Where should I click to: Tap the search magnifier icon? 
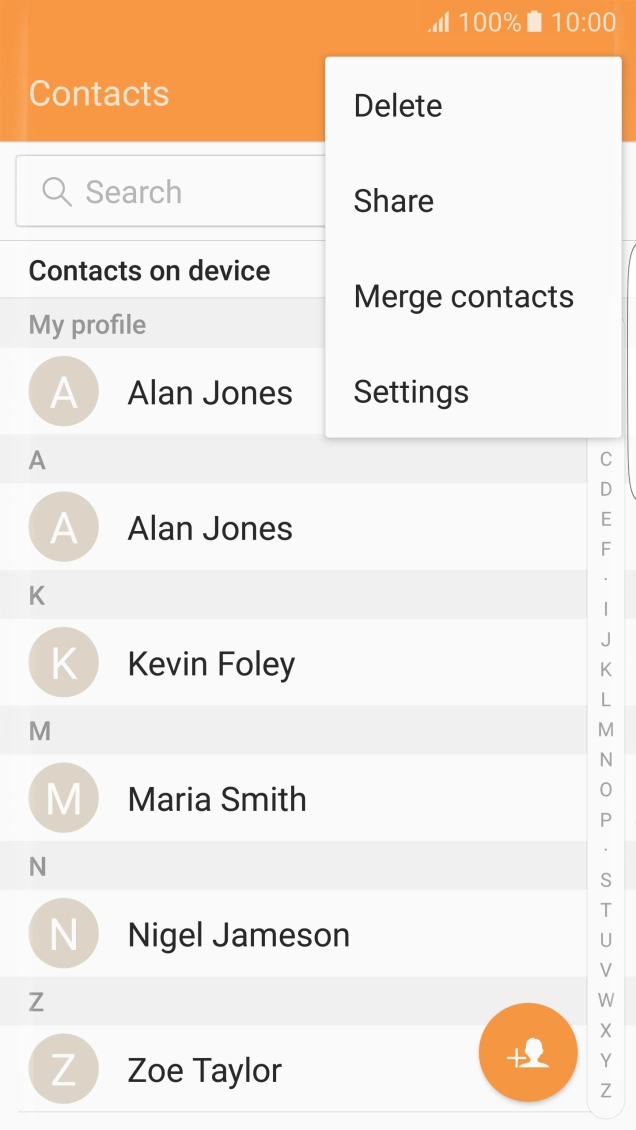point(55,191)
